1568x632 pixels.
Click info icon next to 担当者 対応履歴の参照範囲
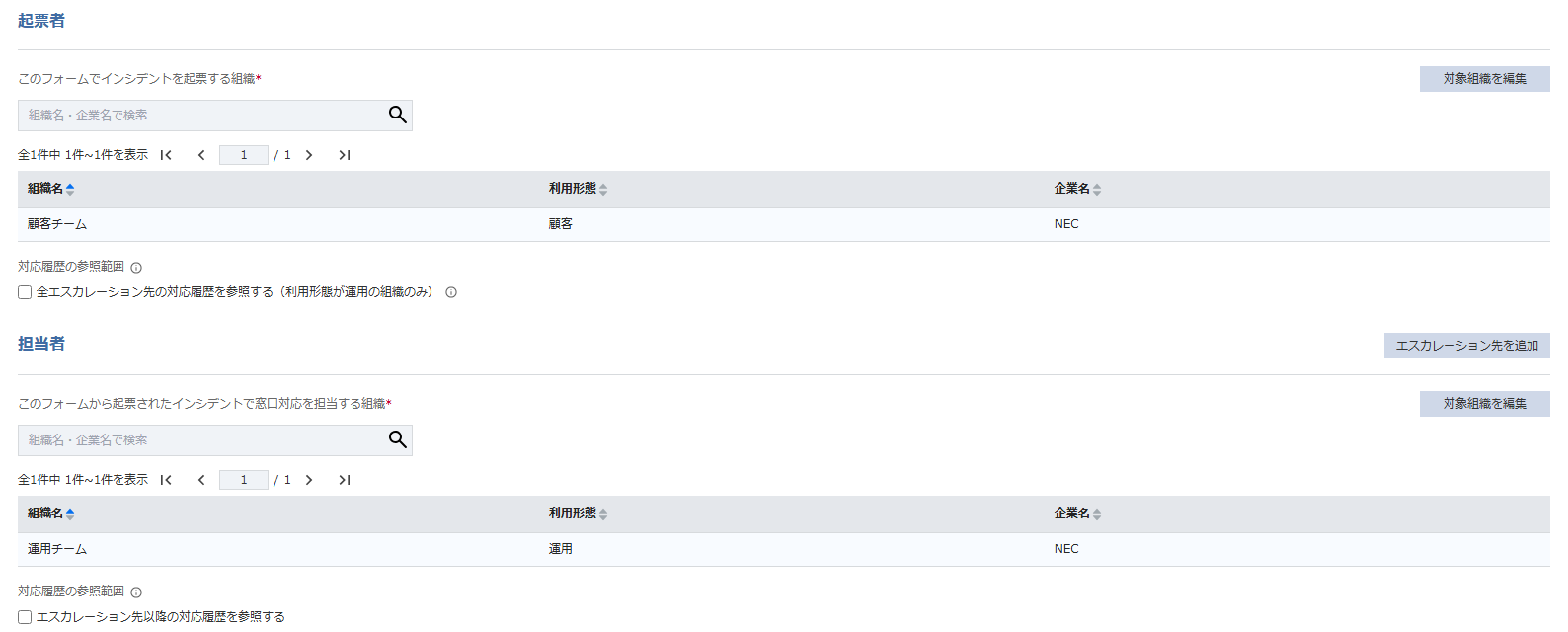136,592
